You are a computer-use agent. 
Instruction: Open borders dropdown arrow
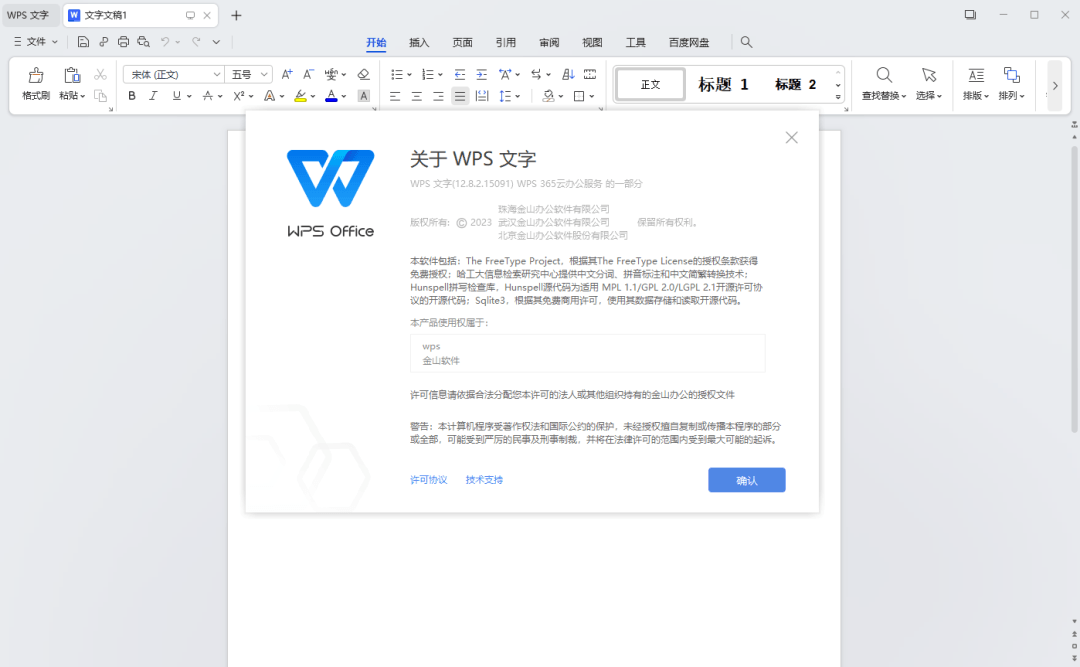592,96
